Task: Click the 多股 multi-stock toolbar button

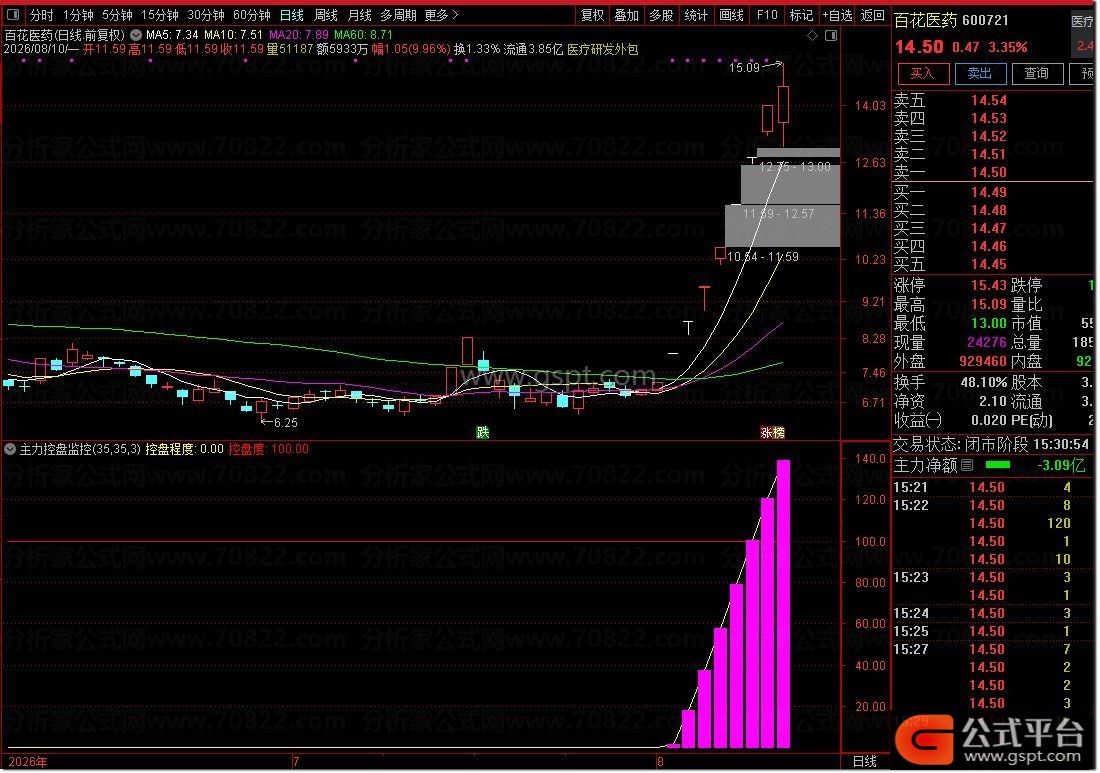Action: coord(661,15)
